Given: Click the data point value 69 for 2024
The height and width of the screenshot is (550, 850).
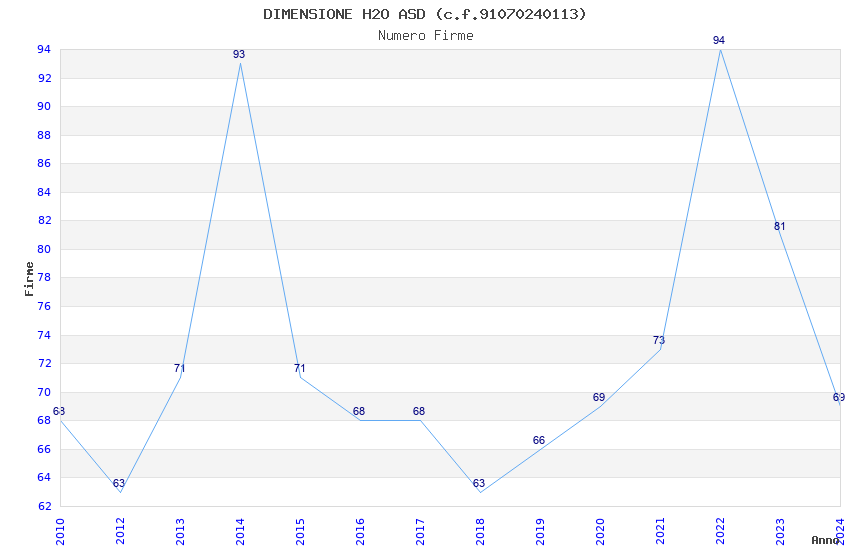Looking at the screenshot, I should coord(839,397).
